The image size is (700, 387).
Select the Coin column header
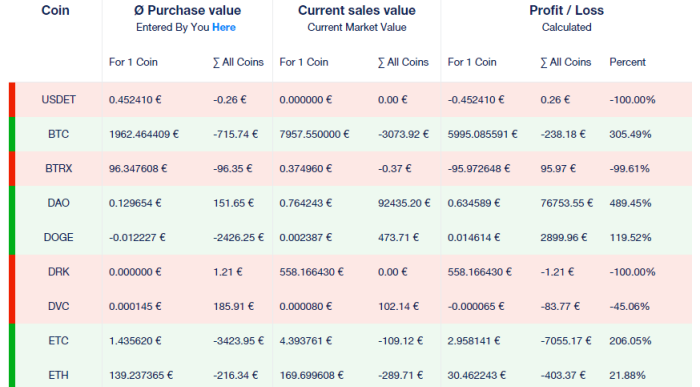coord(55,10)
